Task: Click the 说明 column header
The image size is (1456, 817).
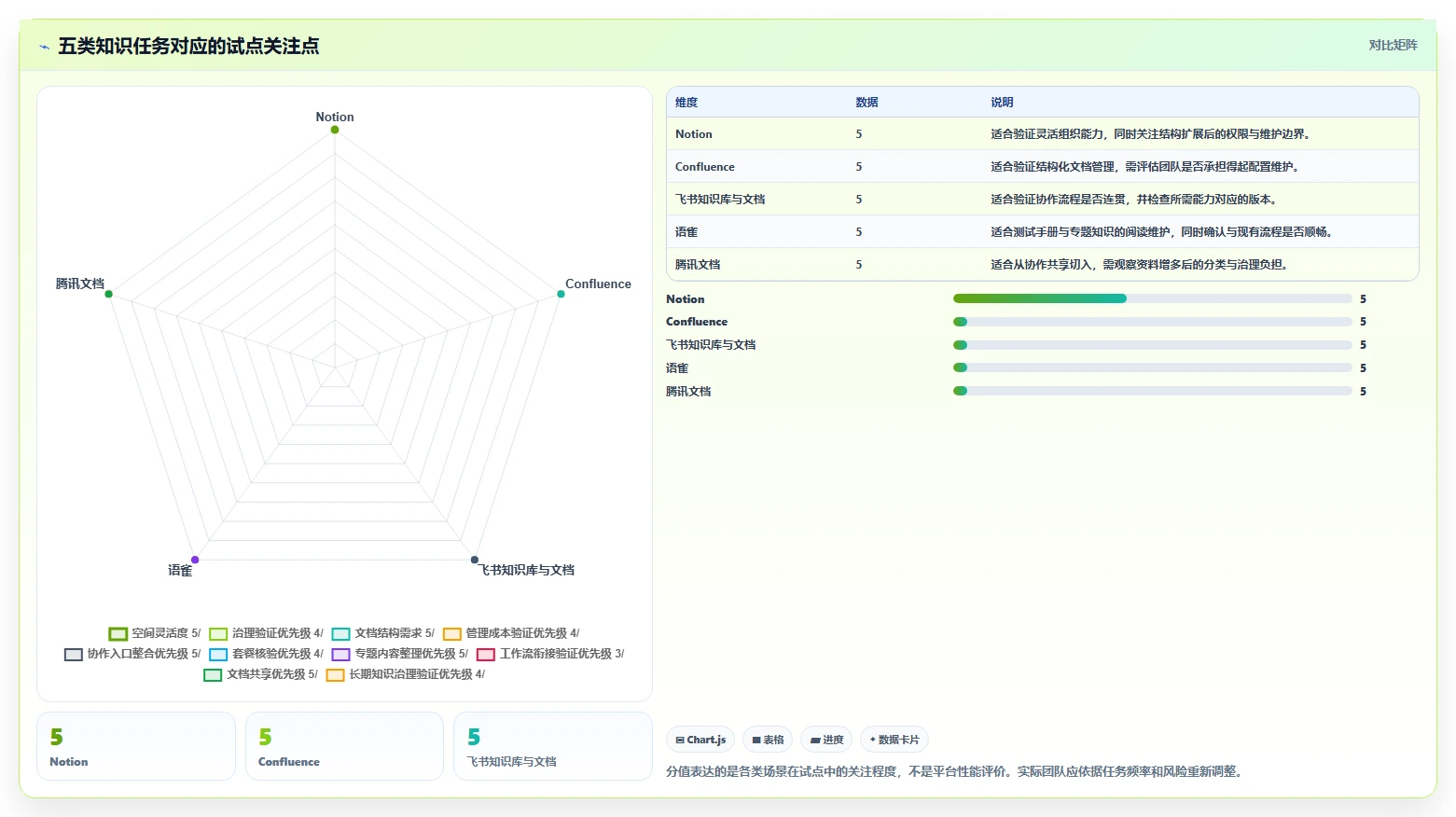Action: (x=1002, y=103)
